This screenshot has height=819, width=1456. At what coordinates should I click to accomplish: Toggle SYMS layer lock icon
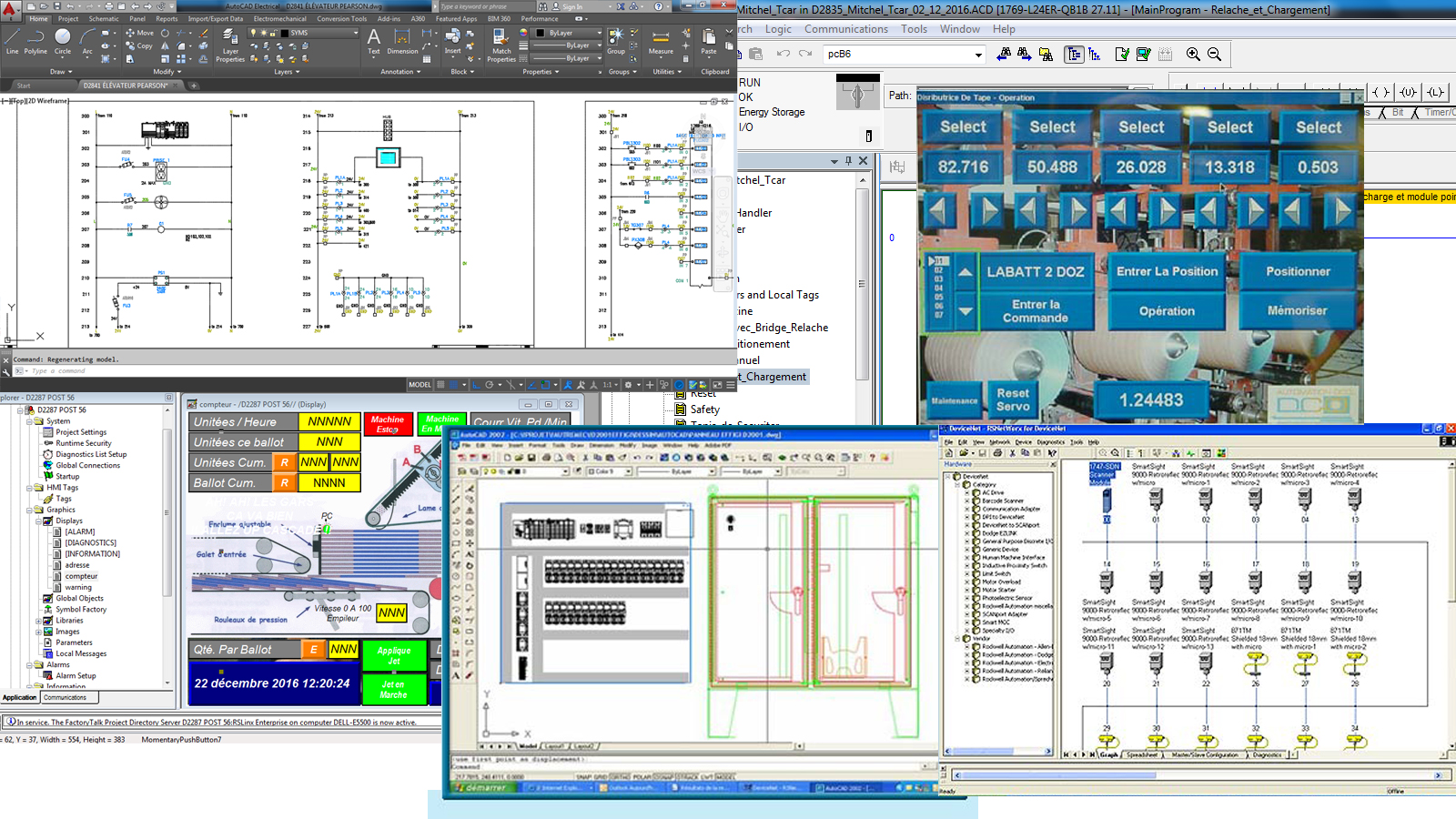point(275,33)
